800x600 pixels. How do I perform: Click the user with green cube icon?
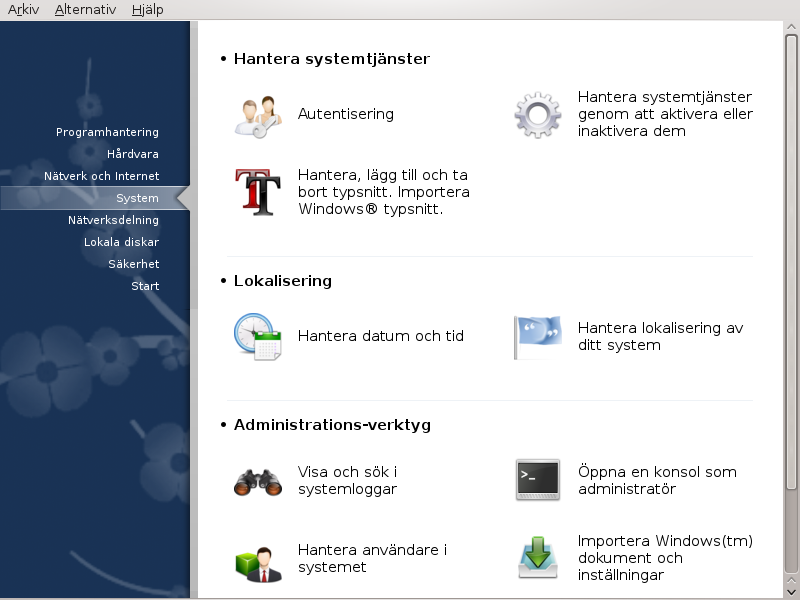coord(258,564)
